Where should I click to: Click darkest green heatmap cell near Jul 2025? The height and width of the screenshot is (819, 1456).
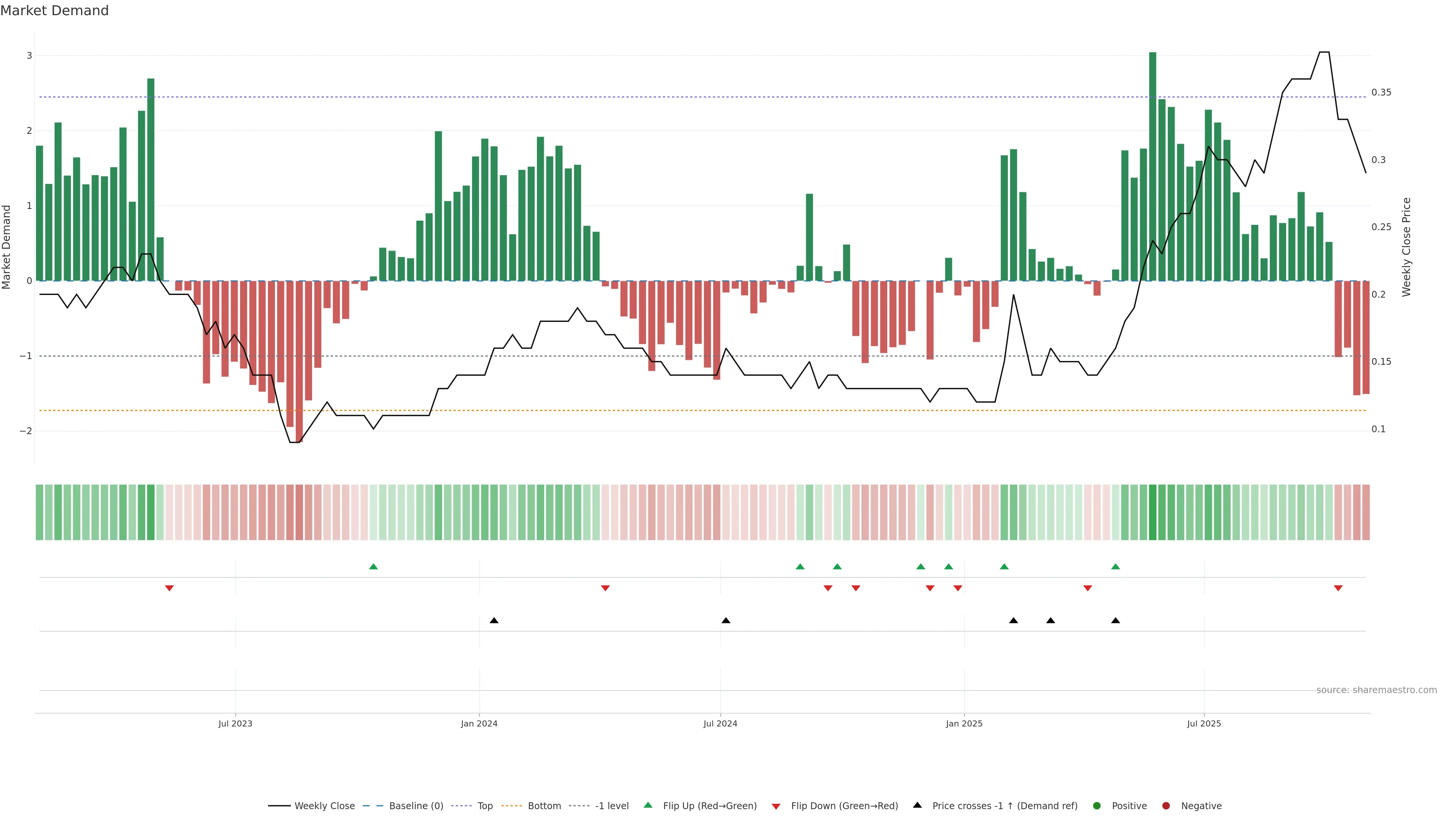click(x=1153, y=512)
